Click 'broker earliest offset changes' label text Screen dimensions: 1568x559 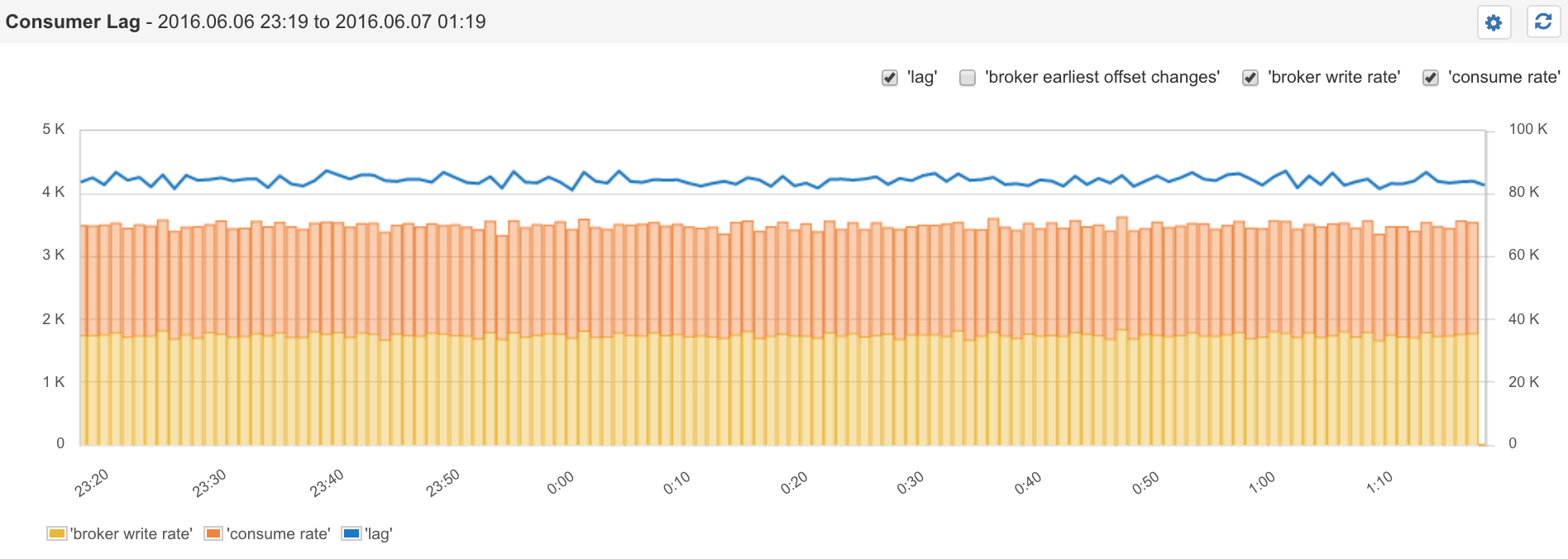pos(1102,77)
